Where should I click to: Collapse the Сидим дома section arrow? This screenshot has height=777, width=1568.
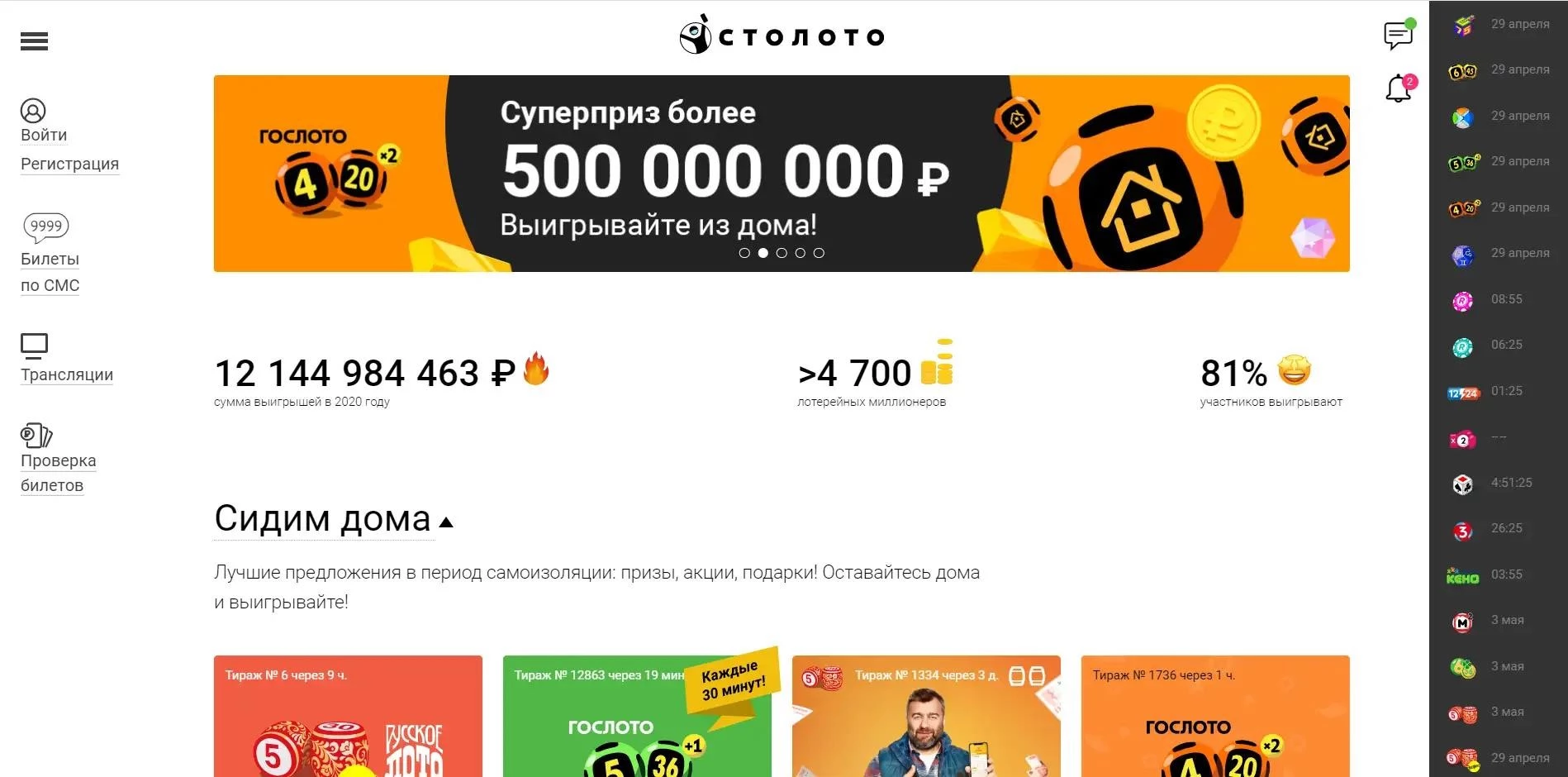pos(446,522)
